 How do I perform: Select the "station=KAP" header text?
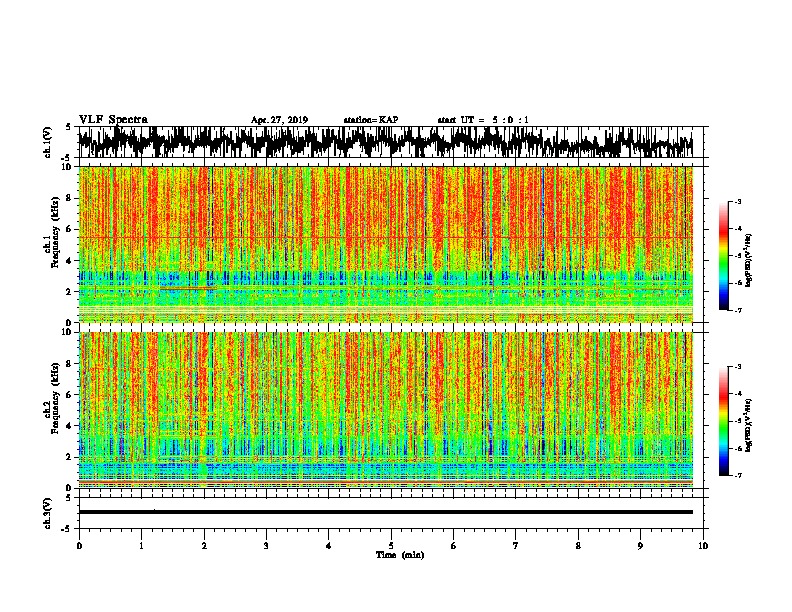coord(371,120)
